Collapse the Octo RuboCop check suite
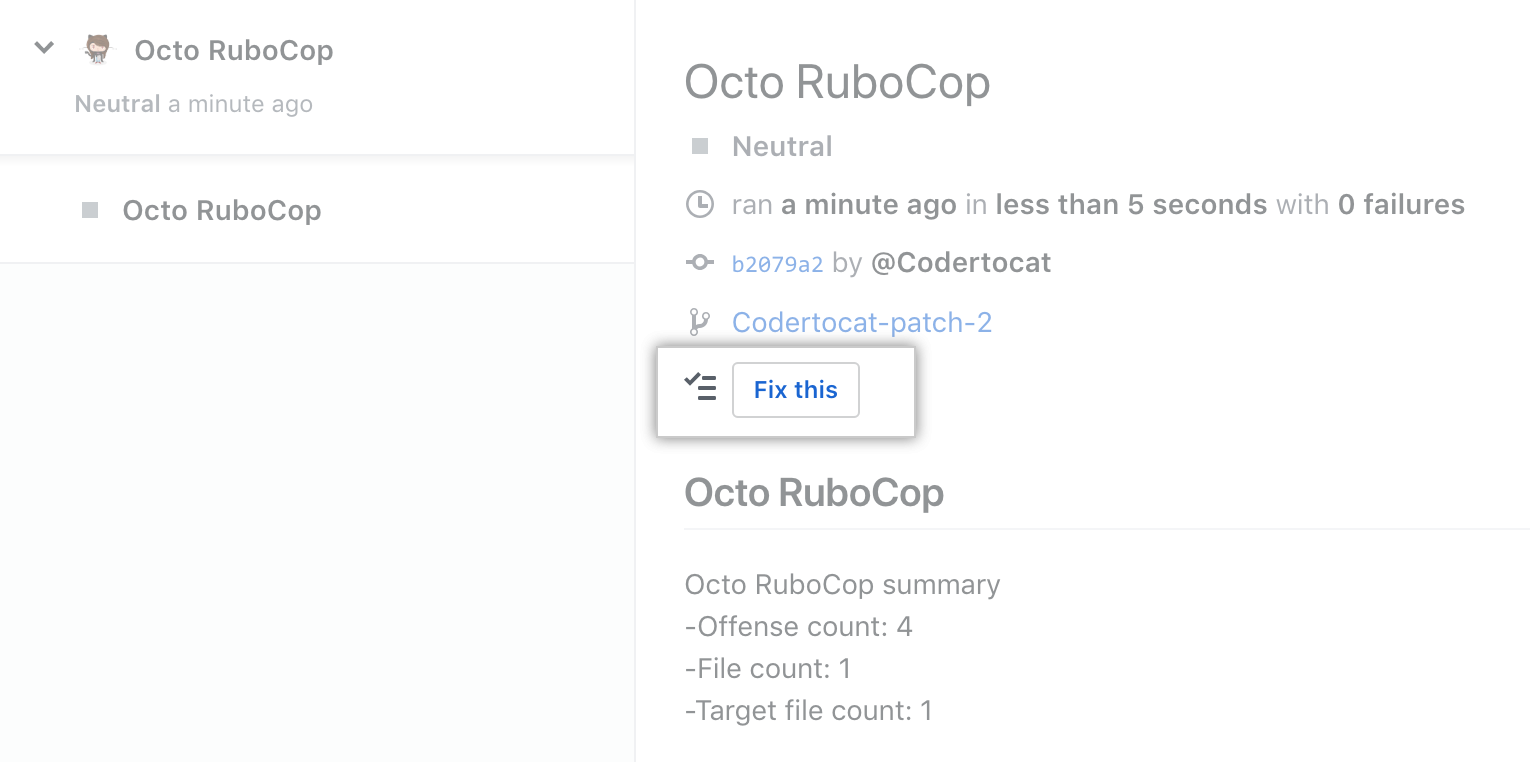This screenshot has height=762, width=1530. tap(43, 47)
